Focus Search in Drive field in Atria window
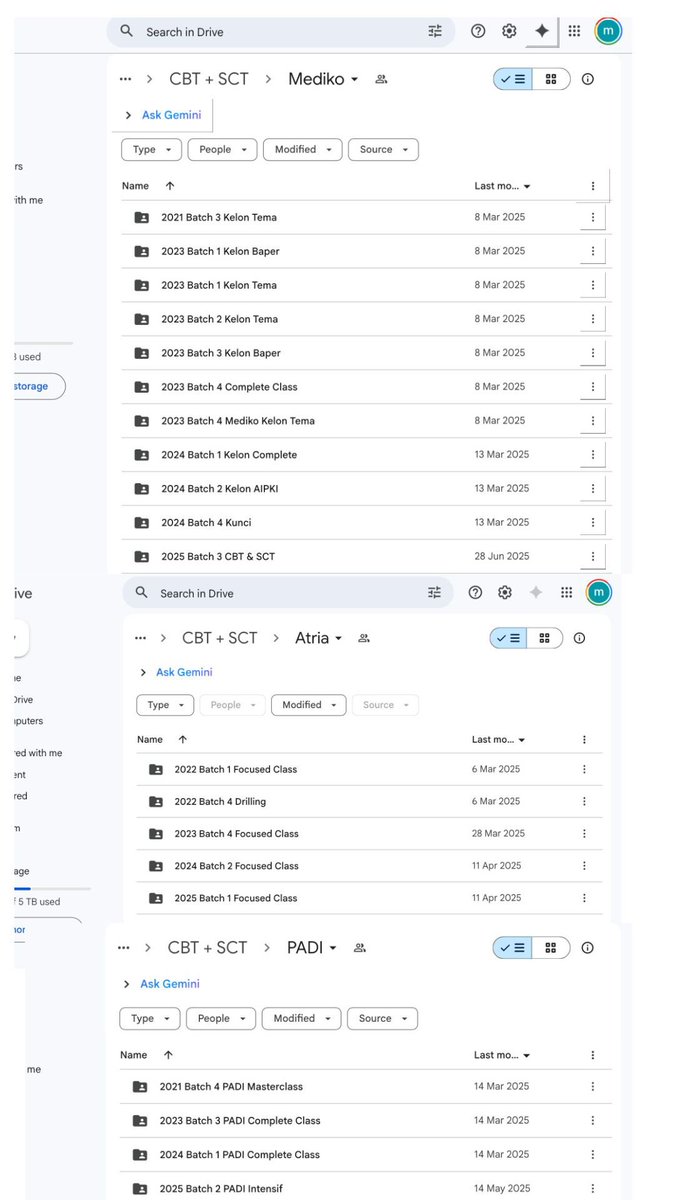Screen dimensions: 675x1200 (x=289, y=593)
